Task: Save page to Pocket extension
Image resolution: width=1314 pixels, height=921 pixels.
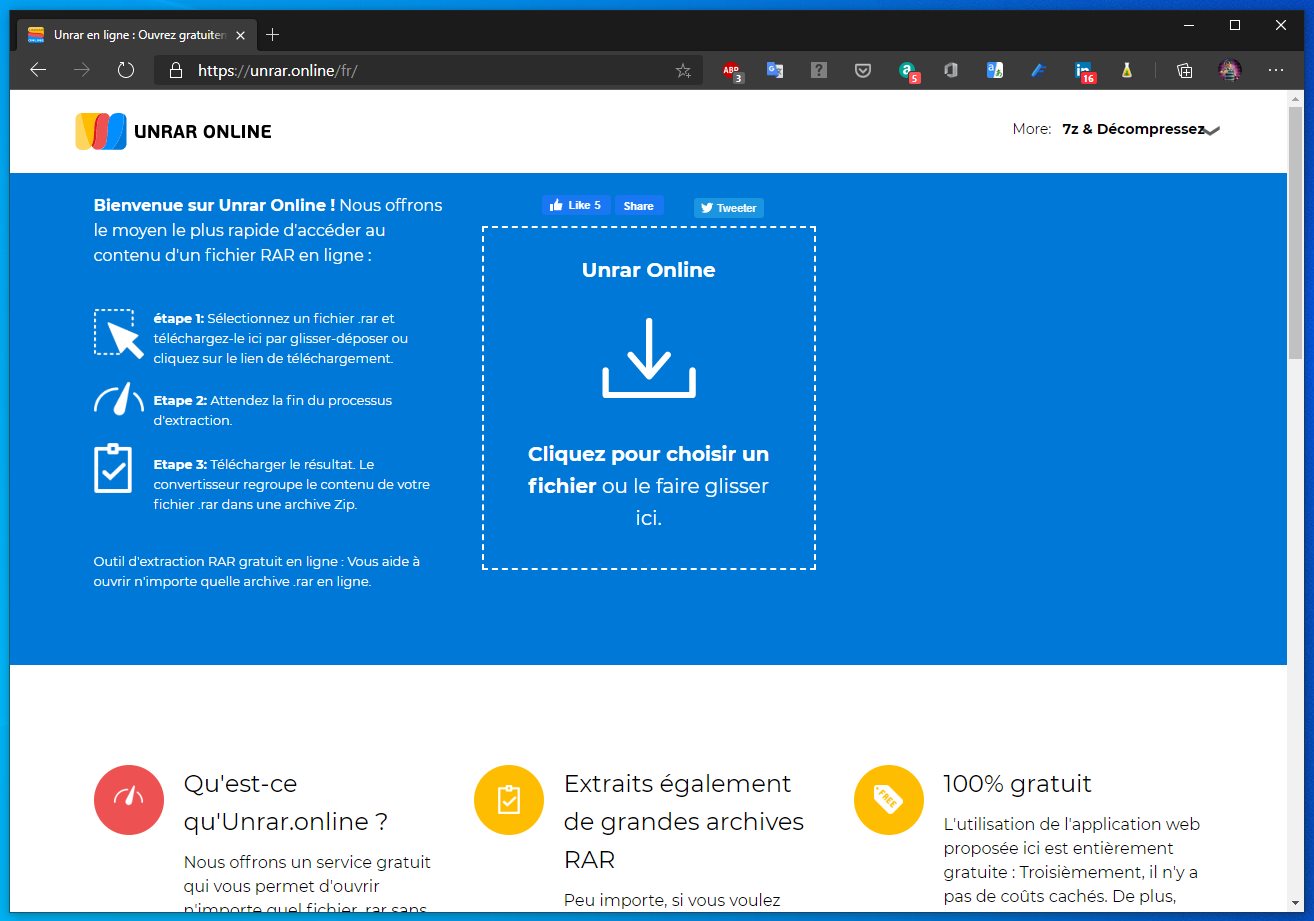Action: tap(862, 70)
